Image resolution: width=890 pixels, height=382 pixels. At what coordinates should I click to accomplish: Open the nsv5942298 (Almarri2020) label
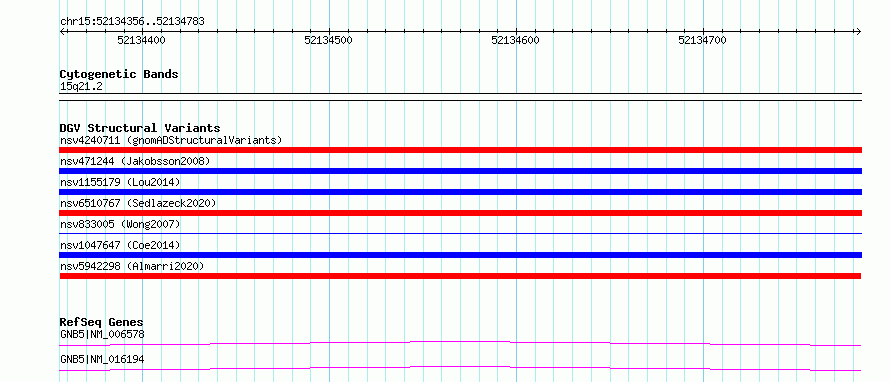132,266
